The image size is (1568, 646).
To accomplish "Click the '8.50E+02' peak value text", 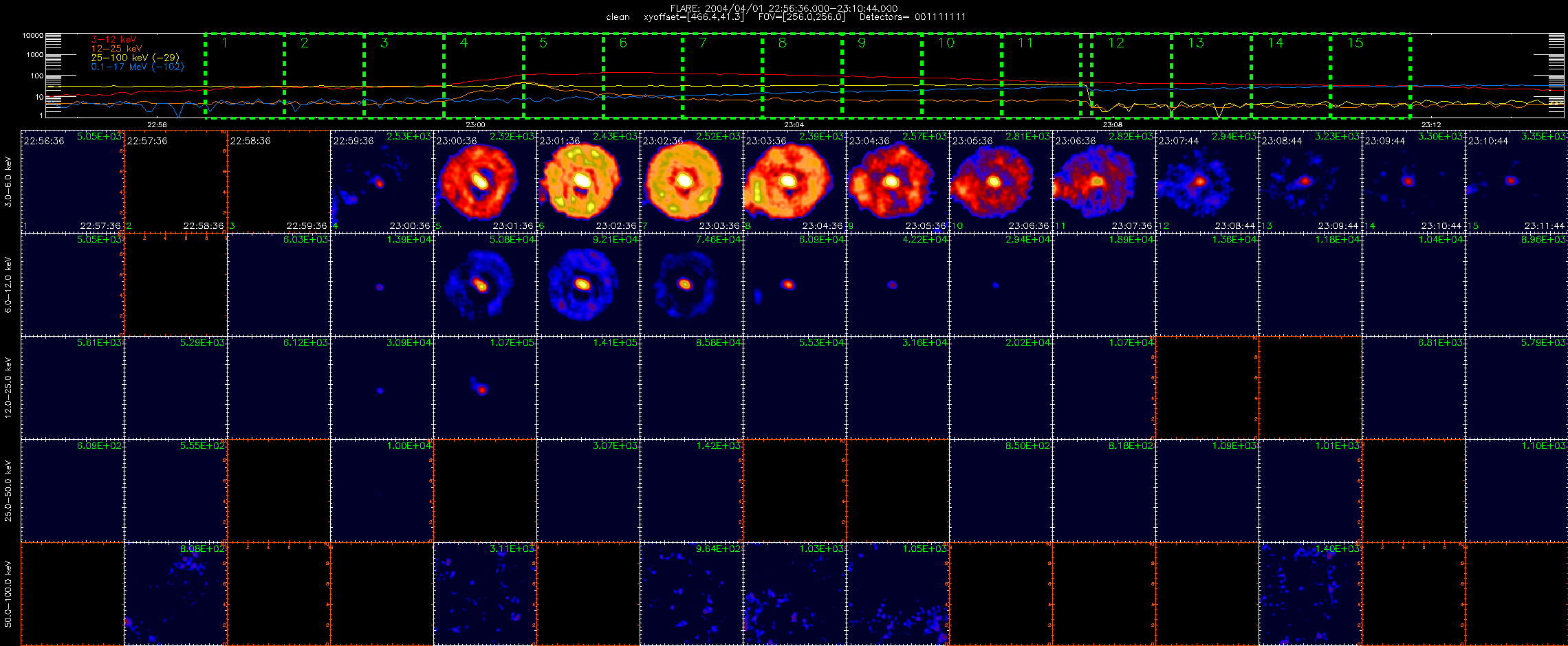I will (1027, 445).
